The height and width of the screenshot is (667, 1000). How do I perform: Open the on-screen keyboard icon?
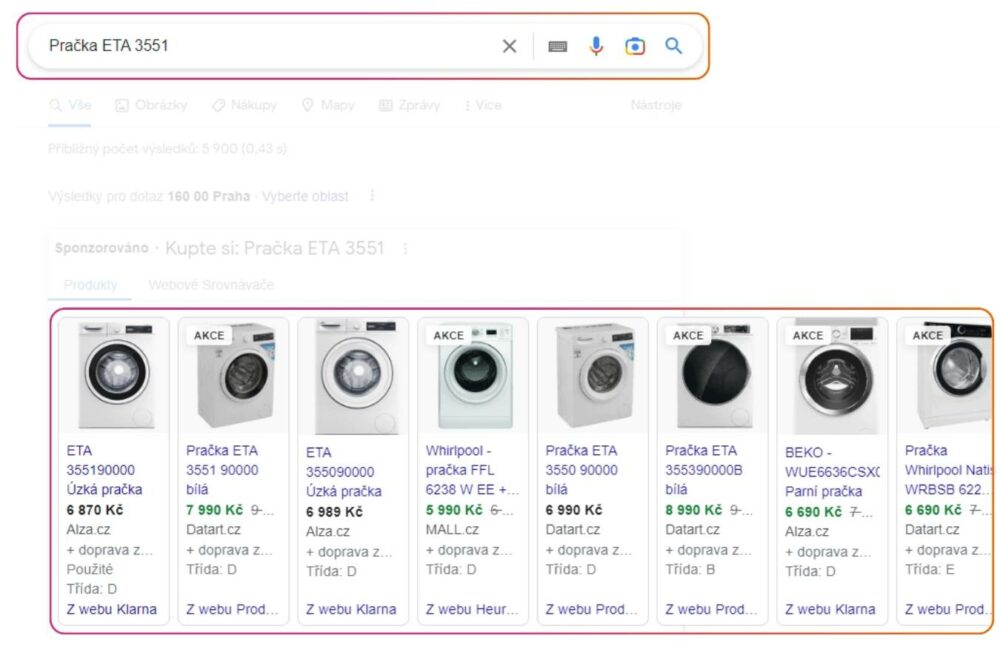pos(557,46)
